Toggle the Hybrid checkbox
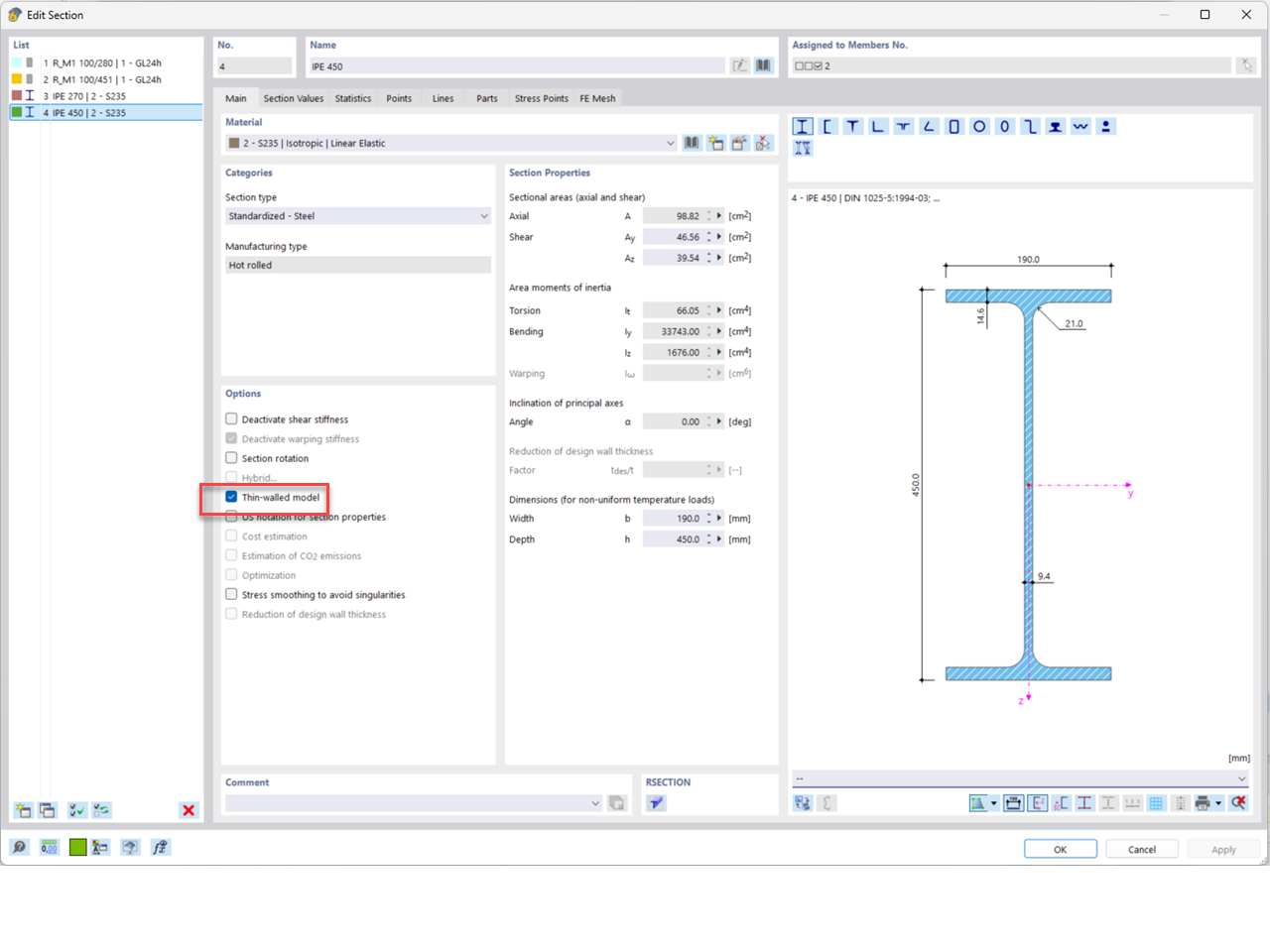The image size is (1270, 952). [x=231, y=477]
